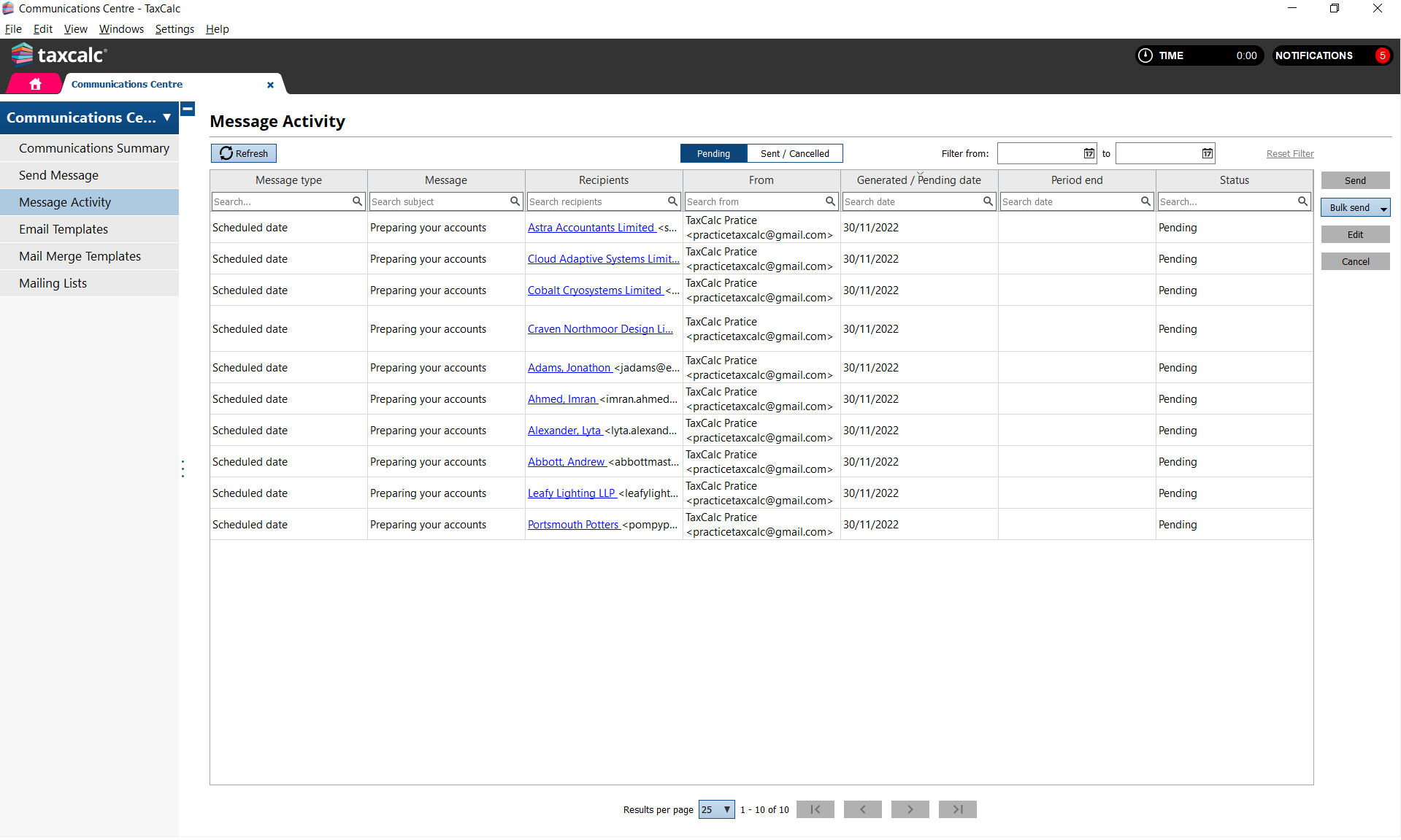The image size is (1401, 840).
Task: Click the Search recipients input field
Action: [x=596, y=201]
